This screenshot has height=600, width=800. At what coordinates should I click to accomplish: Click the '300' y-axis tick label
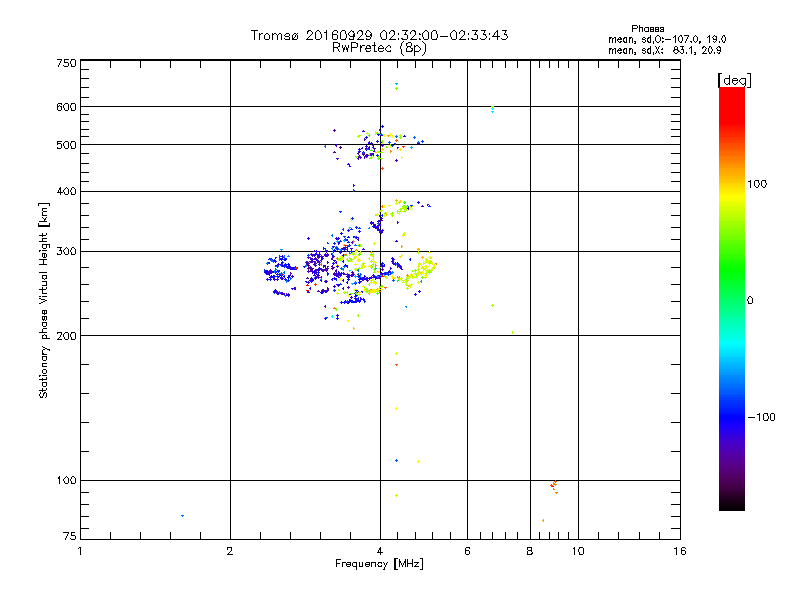click(66, 251)
